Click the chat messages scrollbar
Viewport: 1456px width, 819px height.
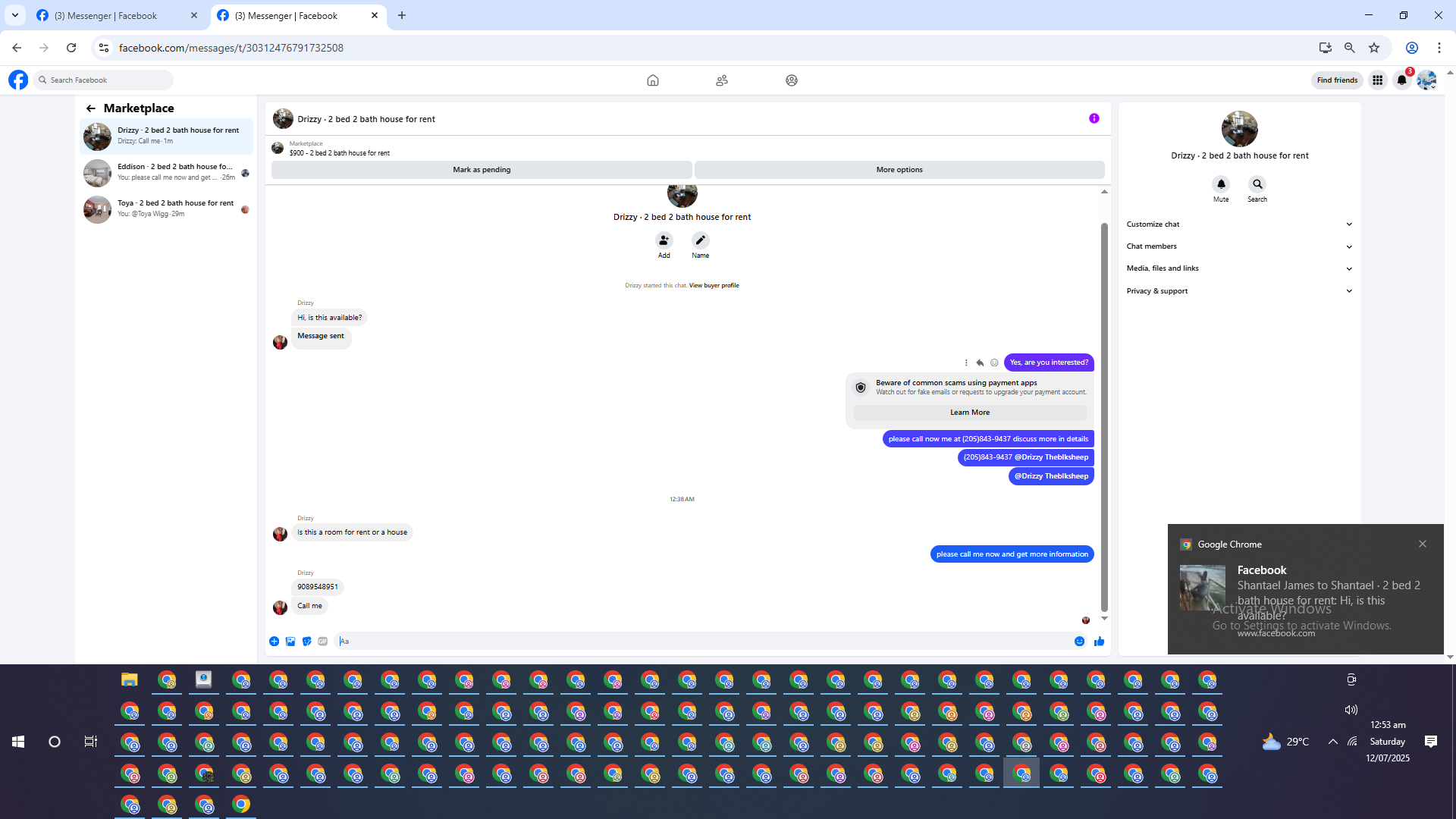tap(1104, 417)
